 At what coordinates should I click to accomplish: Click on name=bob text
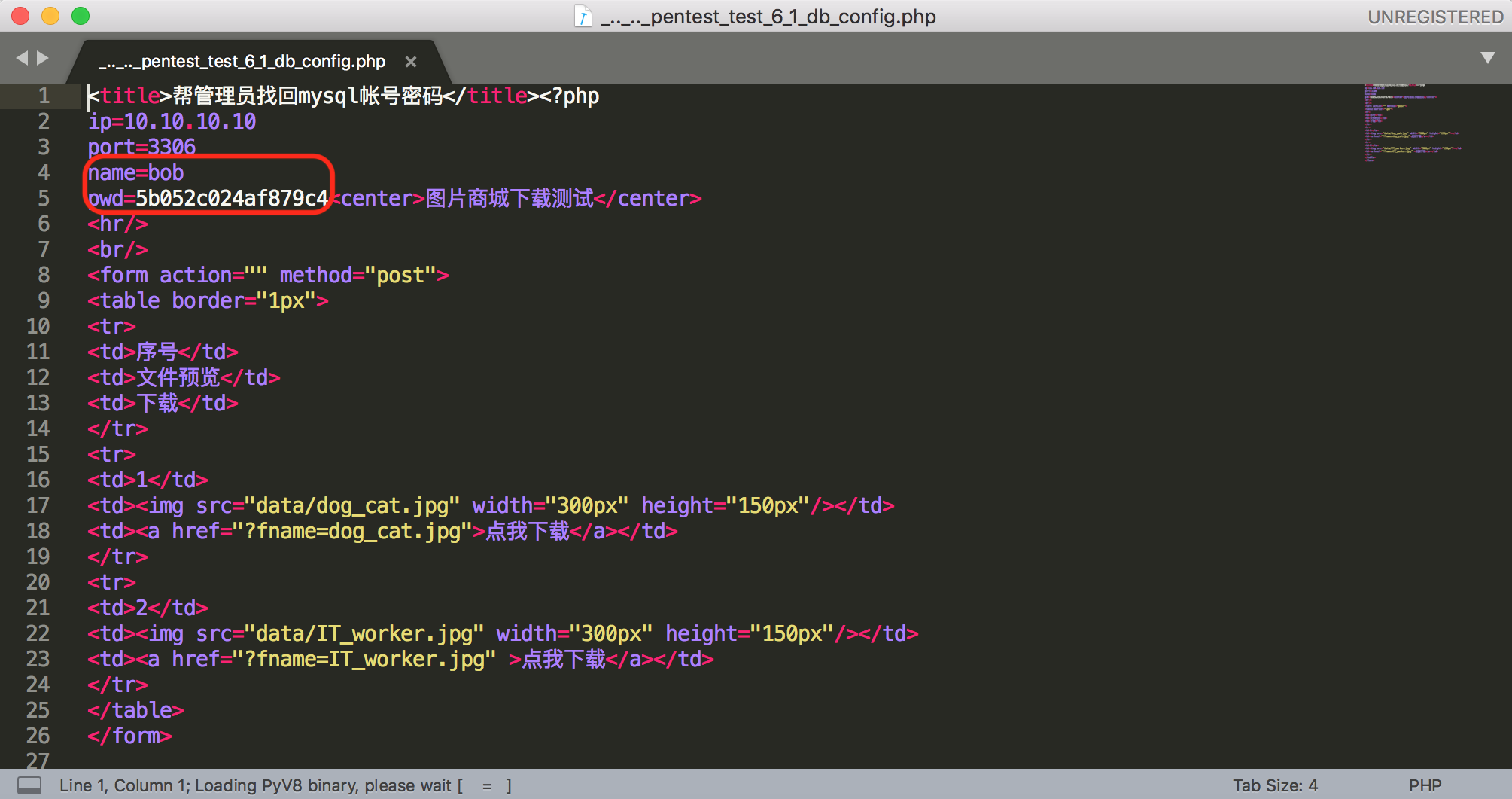click(x=135, y=172)
